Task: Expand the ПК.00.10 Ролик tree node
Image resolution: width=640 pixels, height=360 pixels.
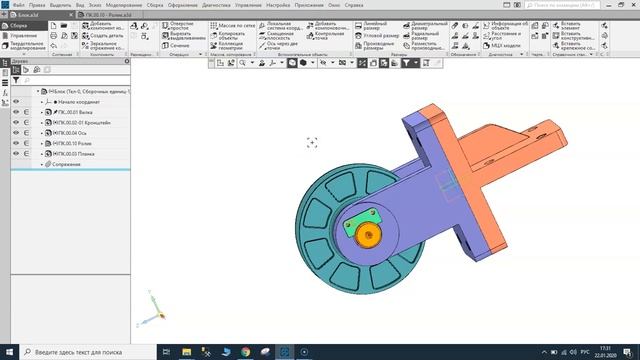Action: click(42, 143)
